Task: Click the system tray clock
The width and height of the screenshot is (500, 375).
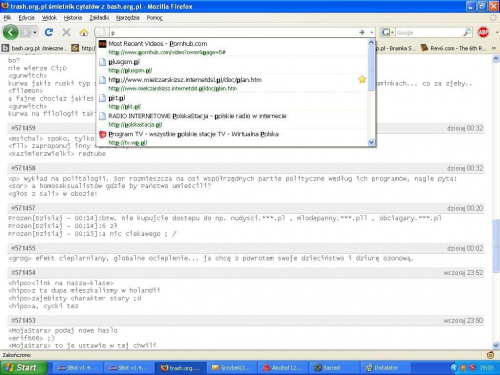Action: click(487, 368)
